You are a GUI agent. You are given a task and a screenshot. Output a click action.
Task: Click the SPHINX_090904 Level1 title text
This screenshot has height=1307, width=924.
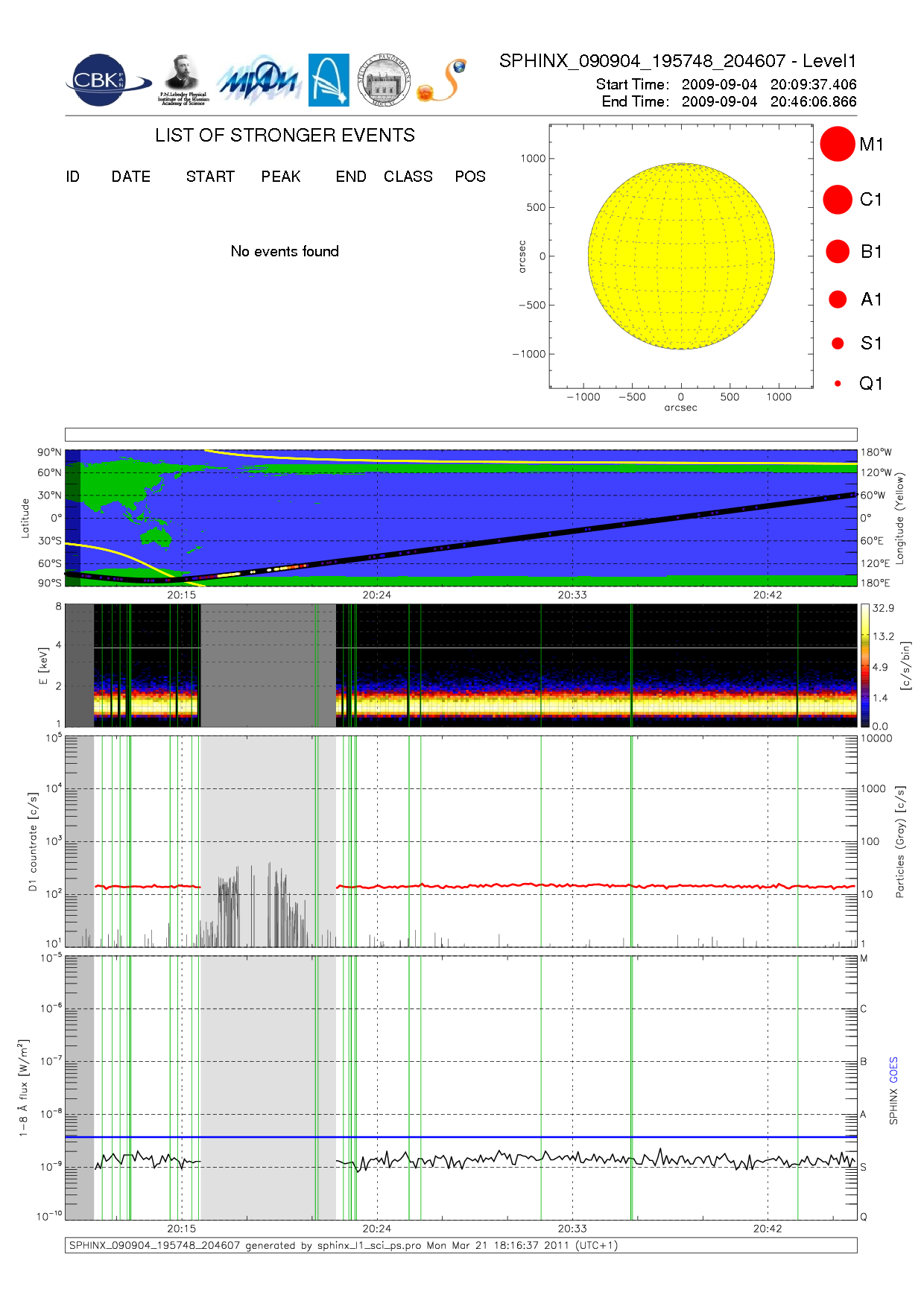coord(677,61)
